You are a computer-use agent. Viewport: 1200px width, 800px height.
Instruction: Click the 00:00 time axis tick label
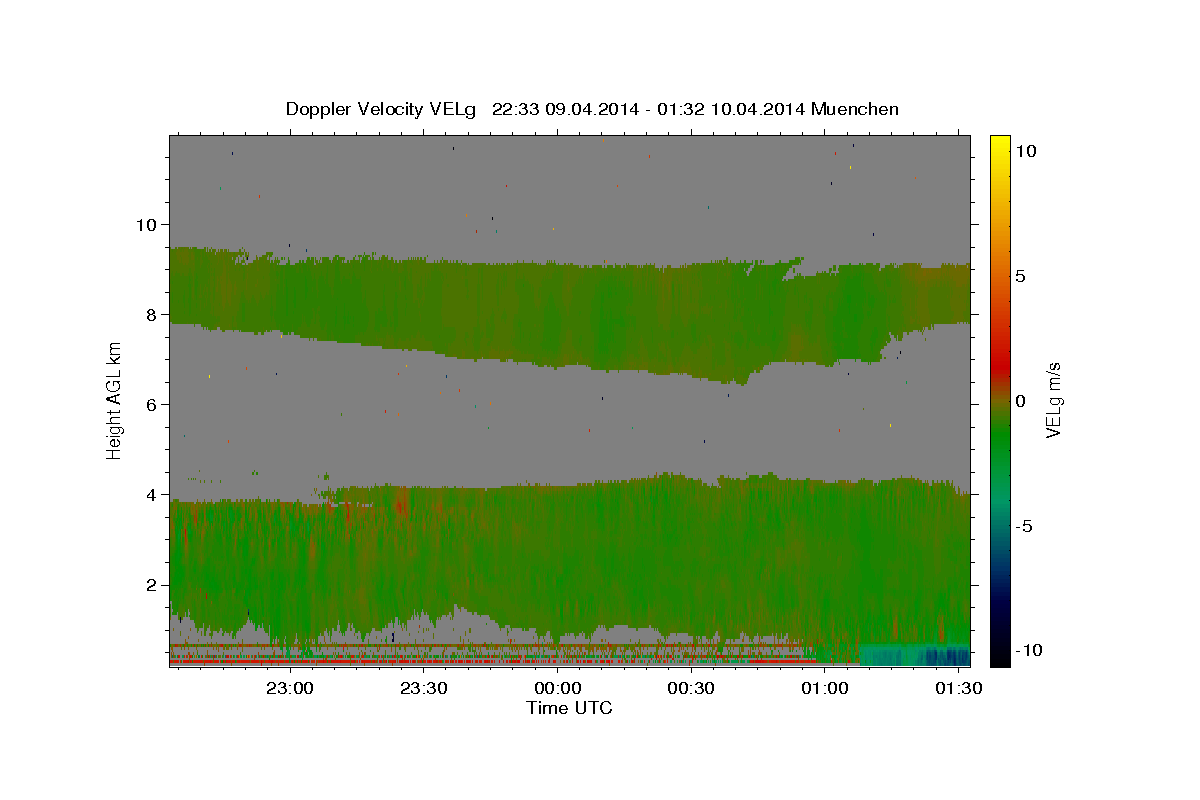[x=557, y=688]
